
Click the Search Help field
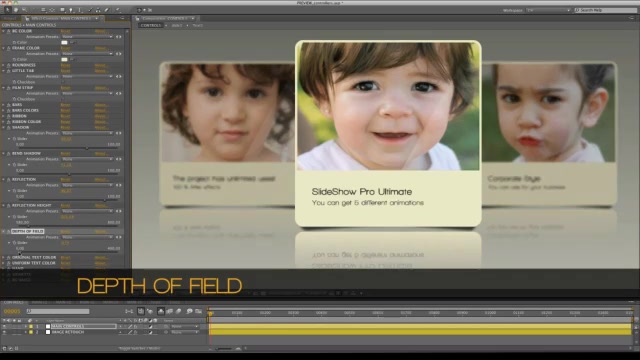(x=606, y=10)
